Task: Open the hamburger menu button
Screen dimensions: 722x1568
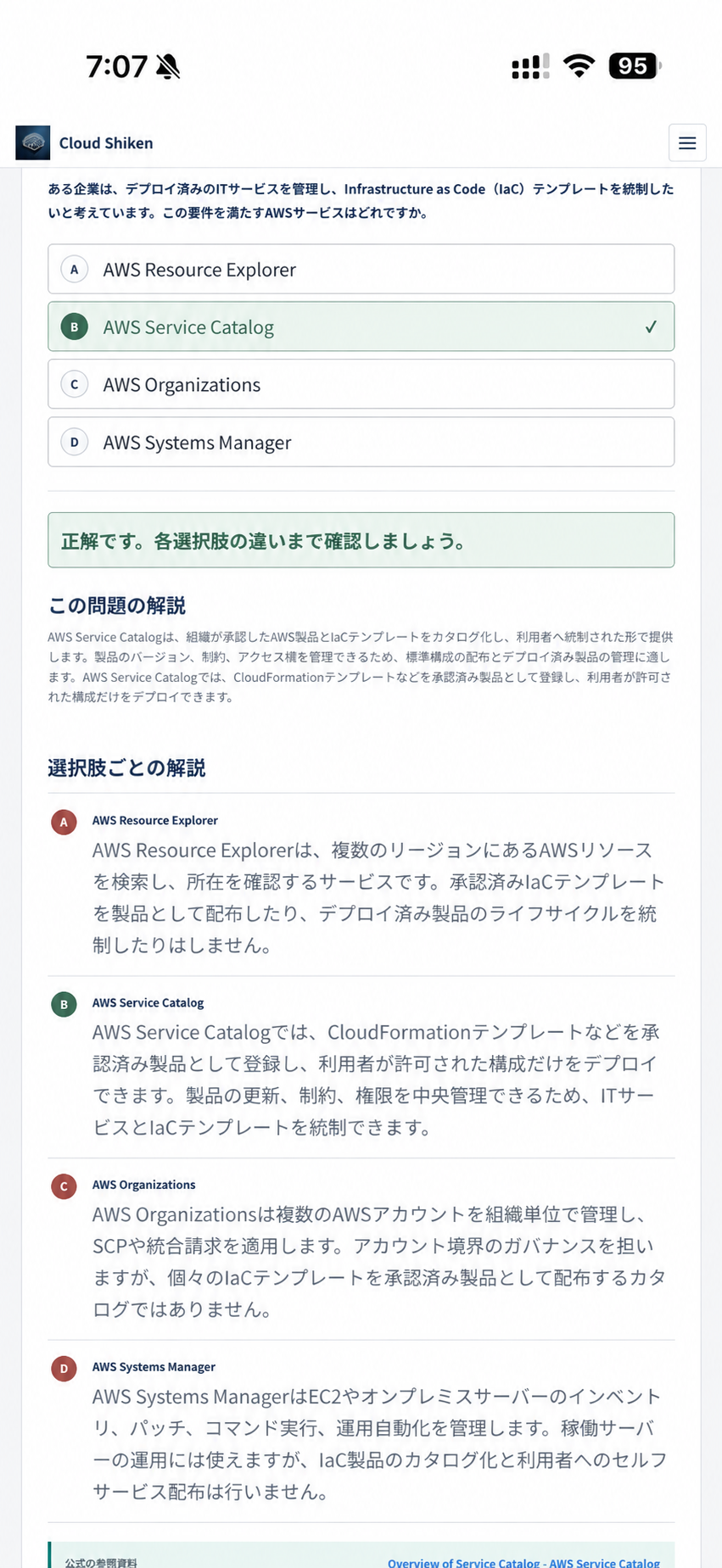Action: 687,143
